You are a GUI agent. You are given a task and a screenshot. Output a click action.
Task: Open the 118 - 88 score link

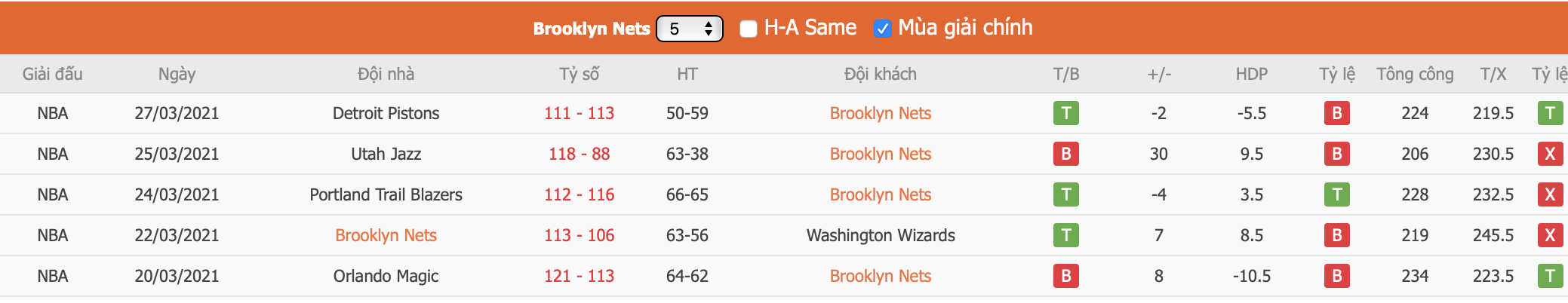tap(579, 154)
